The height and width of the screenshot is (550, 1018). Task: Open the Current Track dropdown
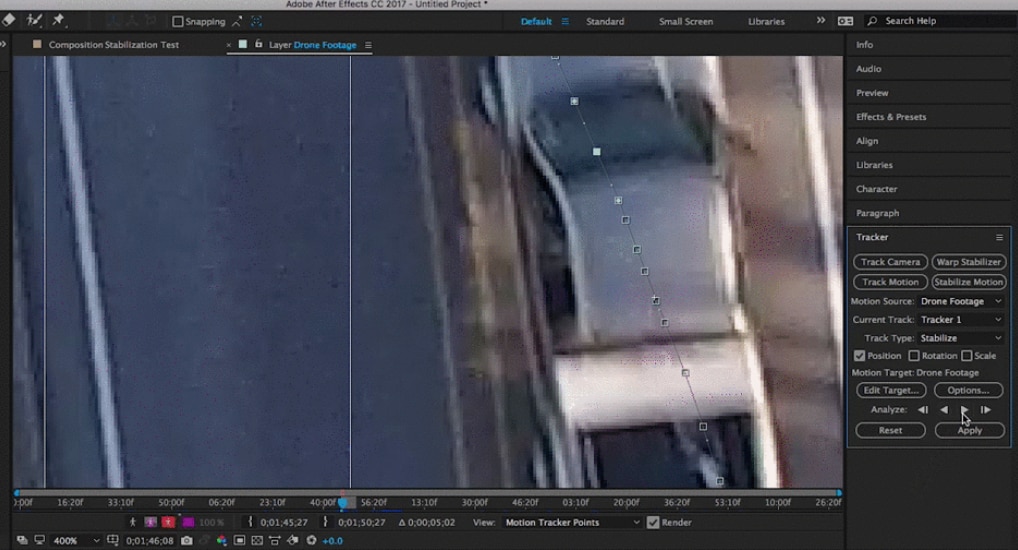(961, 319)
